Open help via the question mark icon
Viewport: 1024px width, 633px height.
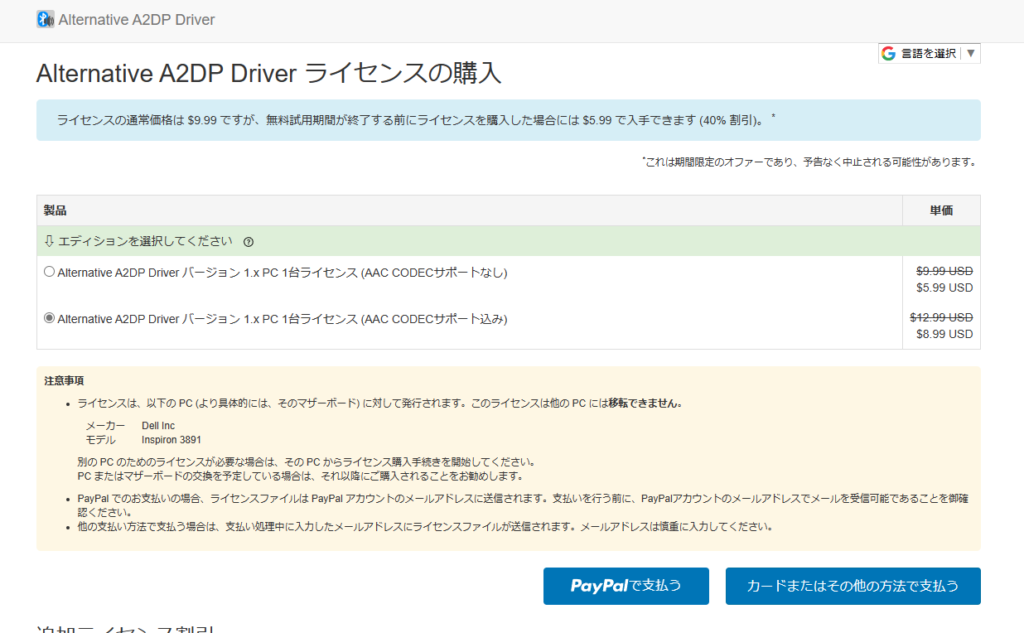pyautogui.click(x=250, y=241)
